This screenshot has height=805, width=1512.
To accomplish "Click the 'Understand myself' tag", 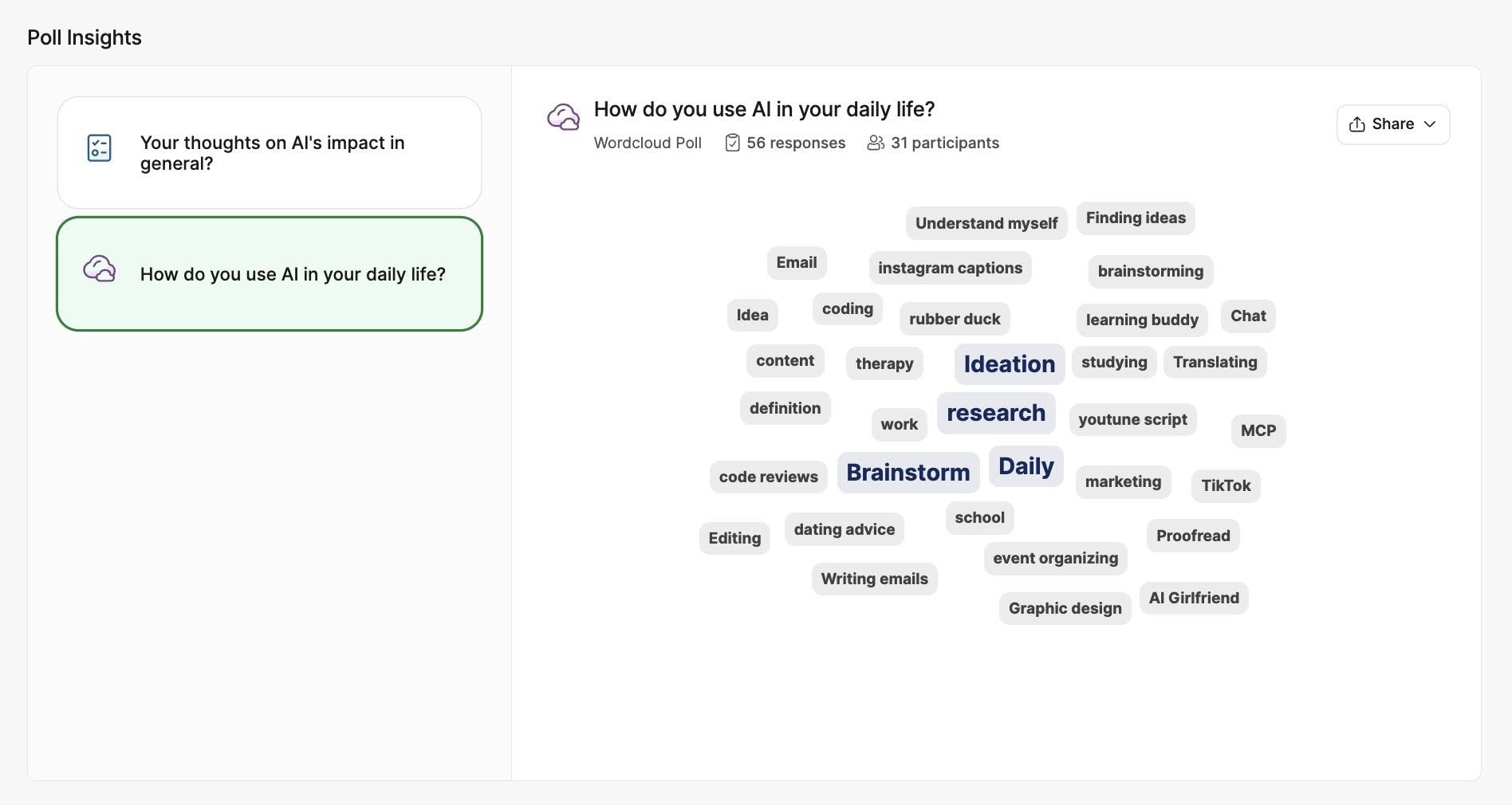I will pos(986,223).
